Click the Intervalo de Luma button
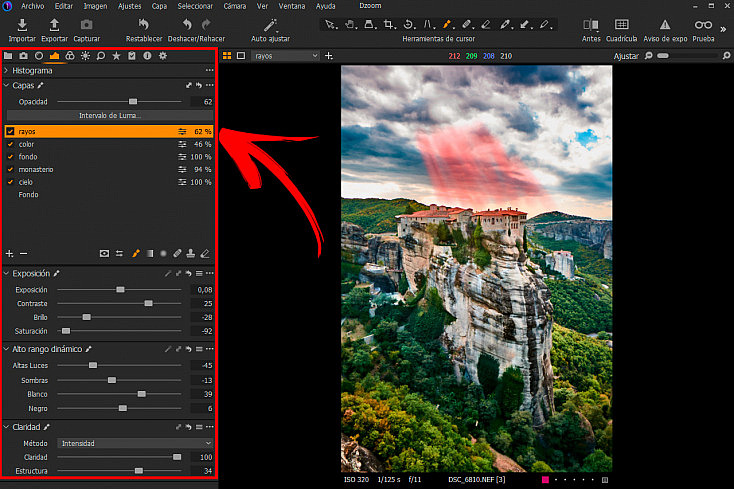Viewport: 734px width, 489px height. pyautogui.click(x=110, y=116)
